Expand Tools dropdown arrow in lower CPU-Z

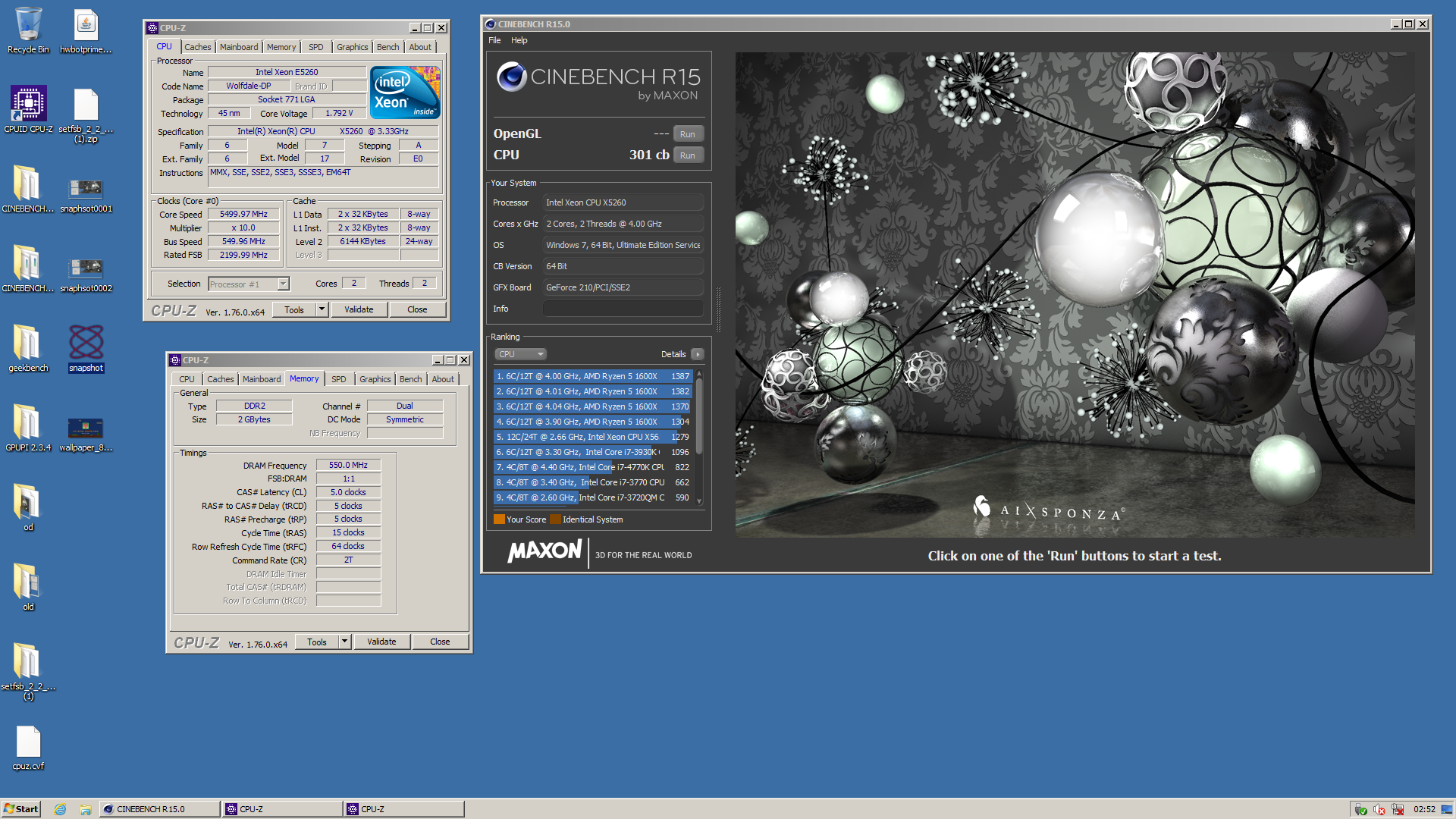click(x=344, y=642)
